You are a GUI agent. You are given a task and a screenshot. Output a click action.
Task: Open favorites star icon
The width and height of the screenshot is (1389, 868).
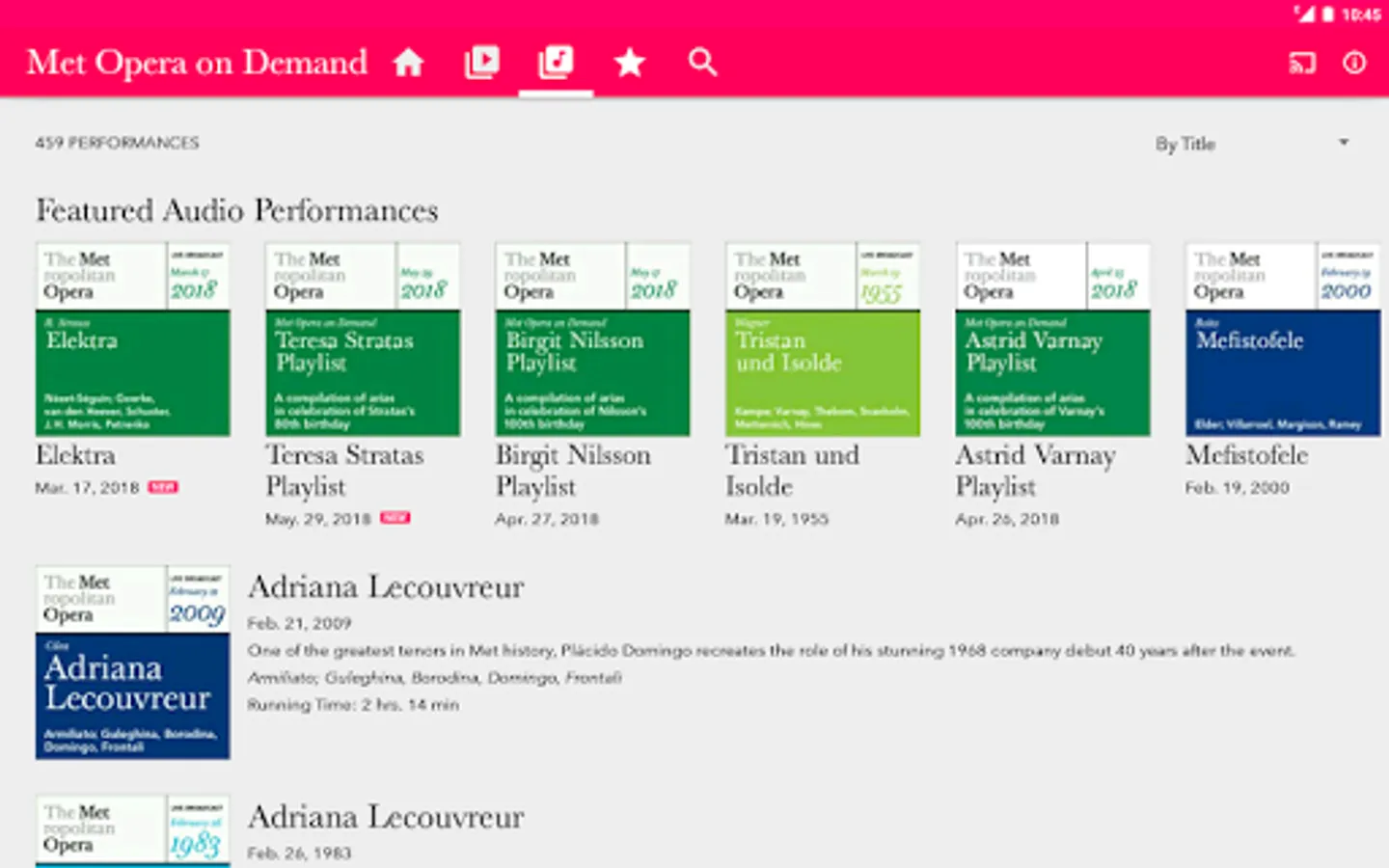coord(630,63)
